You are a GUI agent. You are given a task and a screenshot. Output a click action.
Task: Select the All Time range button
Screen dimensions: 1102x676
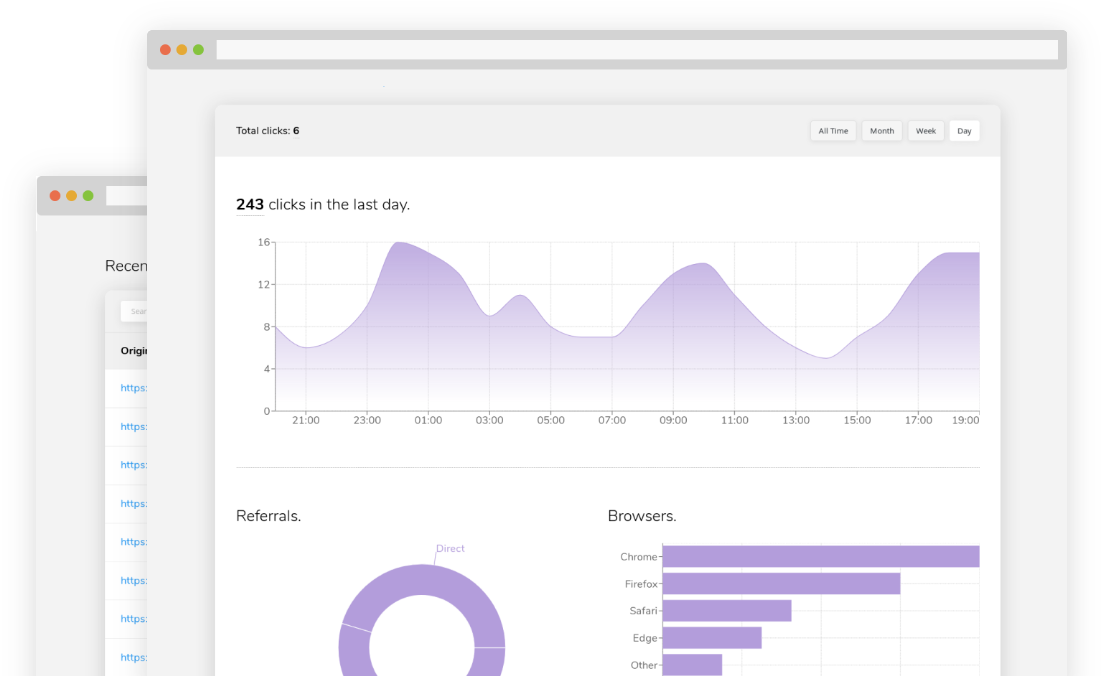coord(833,131)
